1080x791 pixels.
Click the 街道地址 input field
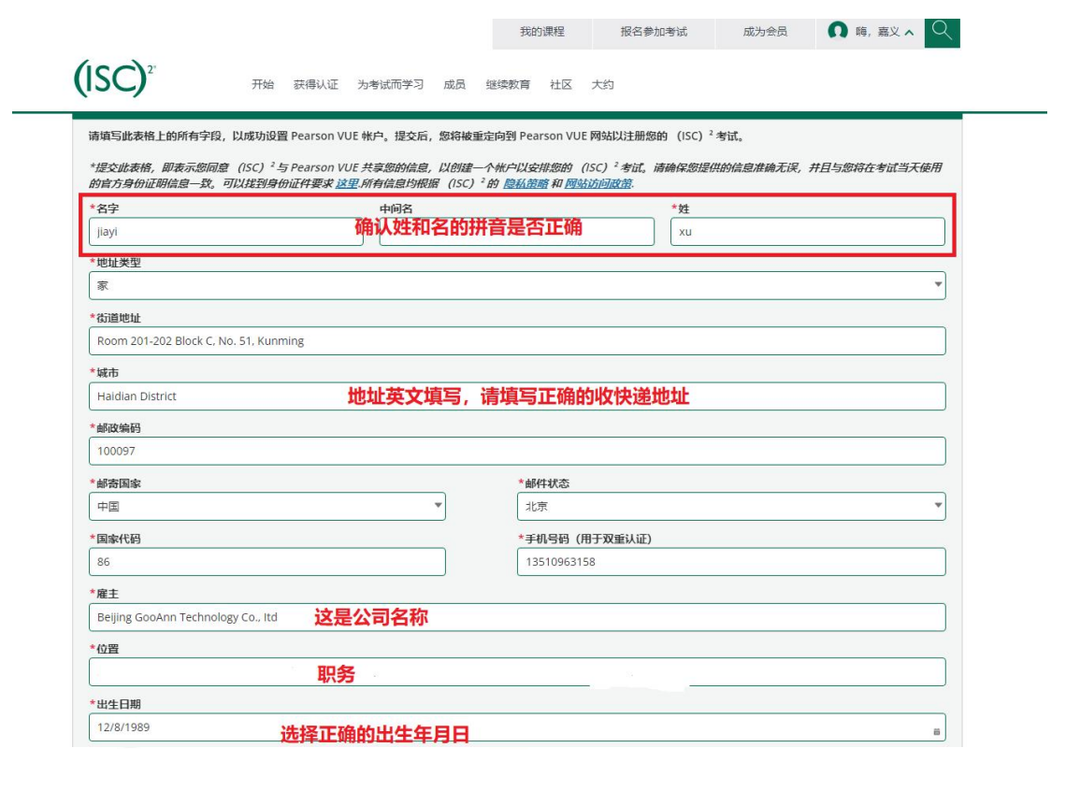pos(517,341)
